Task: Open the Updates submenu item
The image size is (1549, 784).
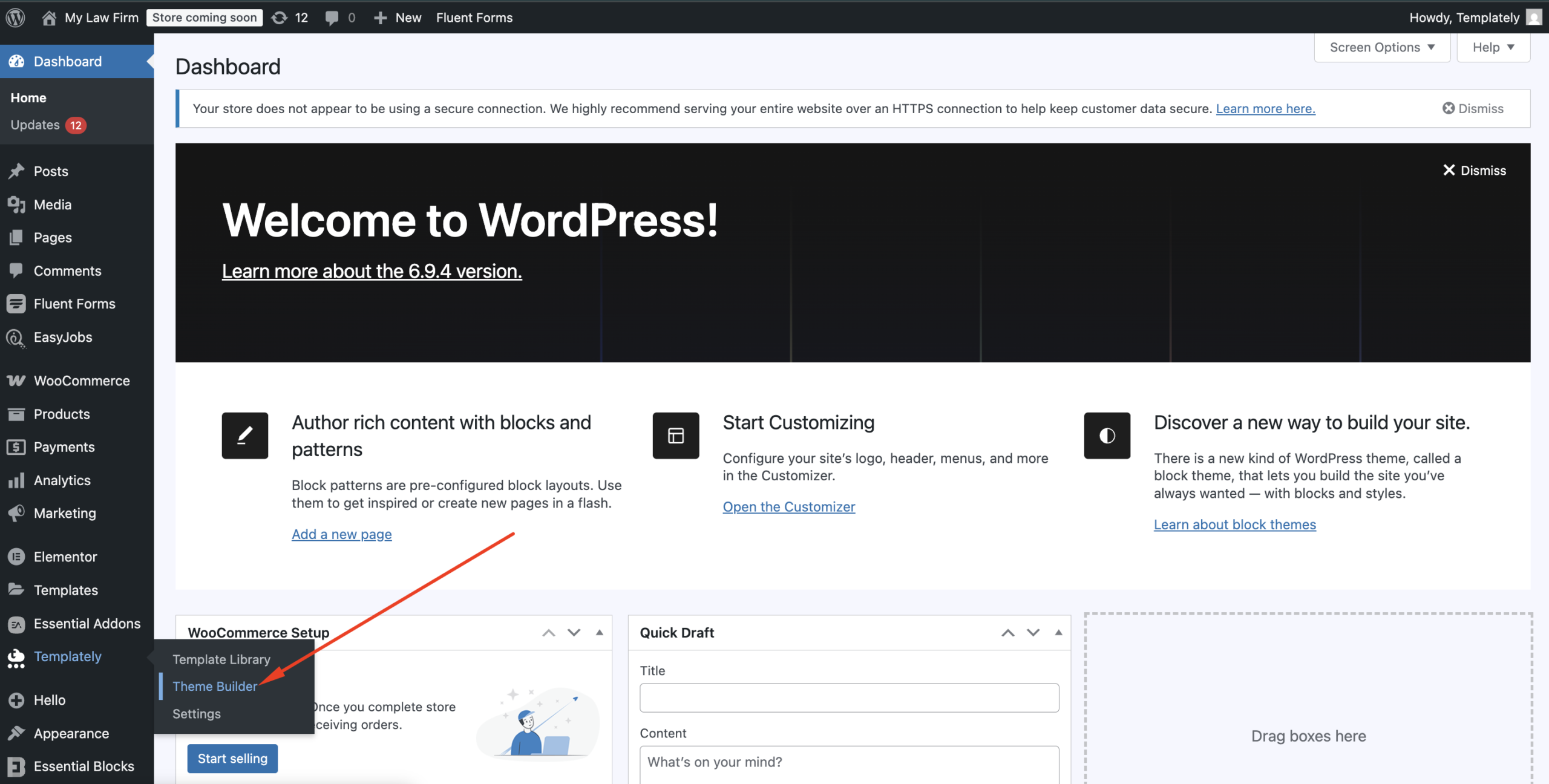Action: 35,125
